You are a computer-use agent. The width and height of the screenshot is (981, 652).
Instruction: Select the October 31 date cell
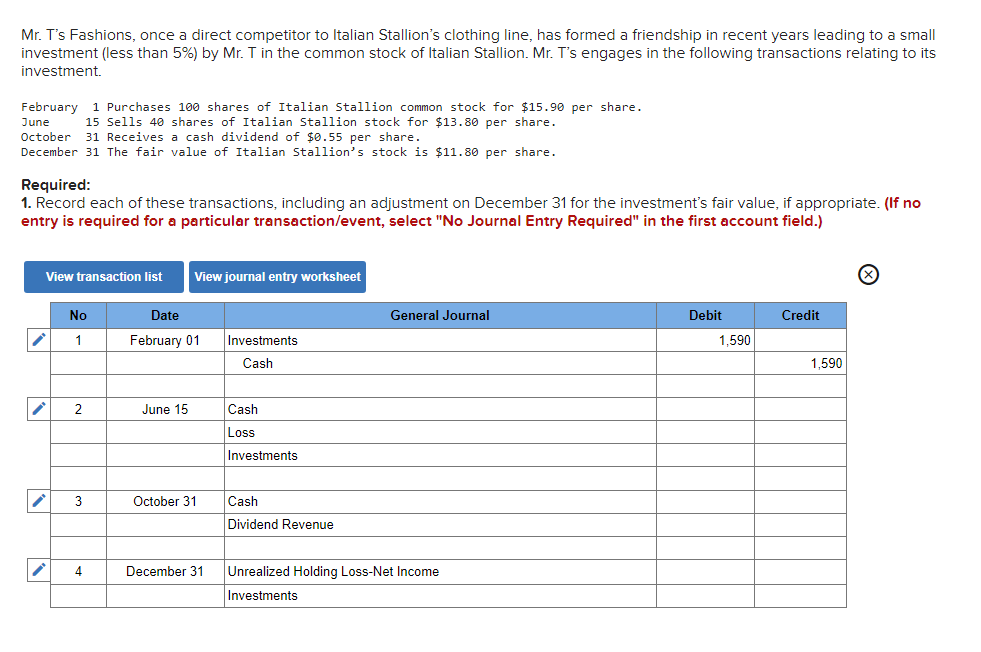[x=165, y=501]
